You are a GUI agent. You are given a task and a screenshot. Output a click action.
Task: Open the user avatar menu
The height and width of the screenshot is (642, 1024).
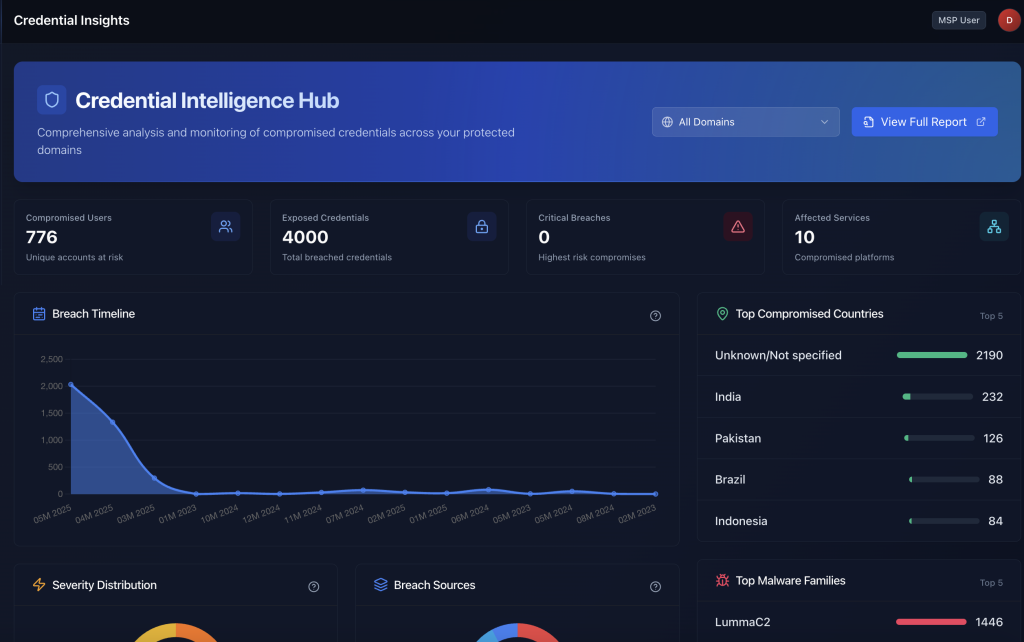tap(1008, 20)
